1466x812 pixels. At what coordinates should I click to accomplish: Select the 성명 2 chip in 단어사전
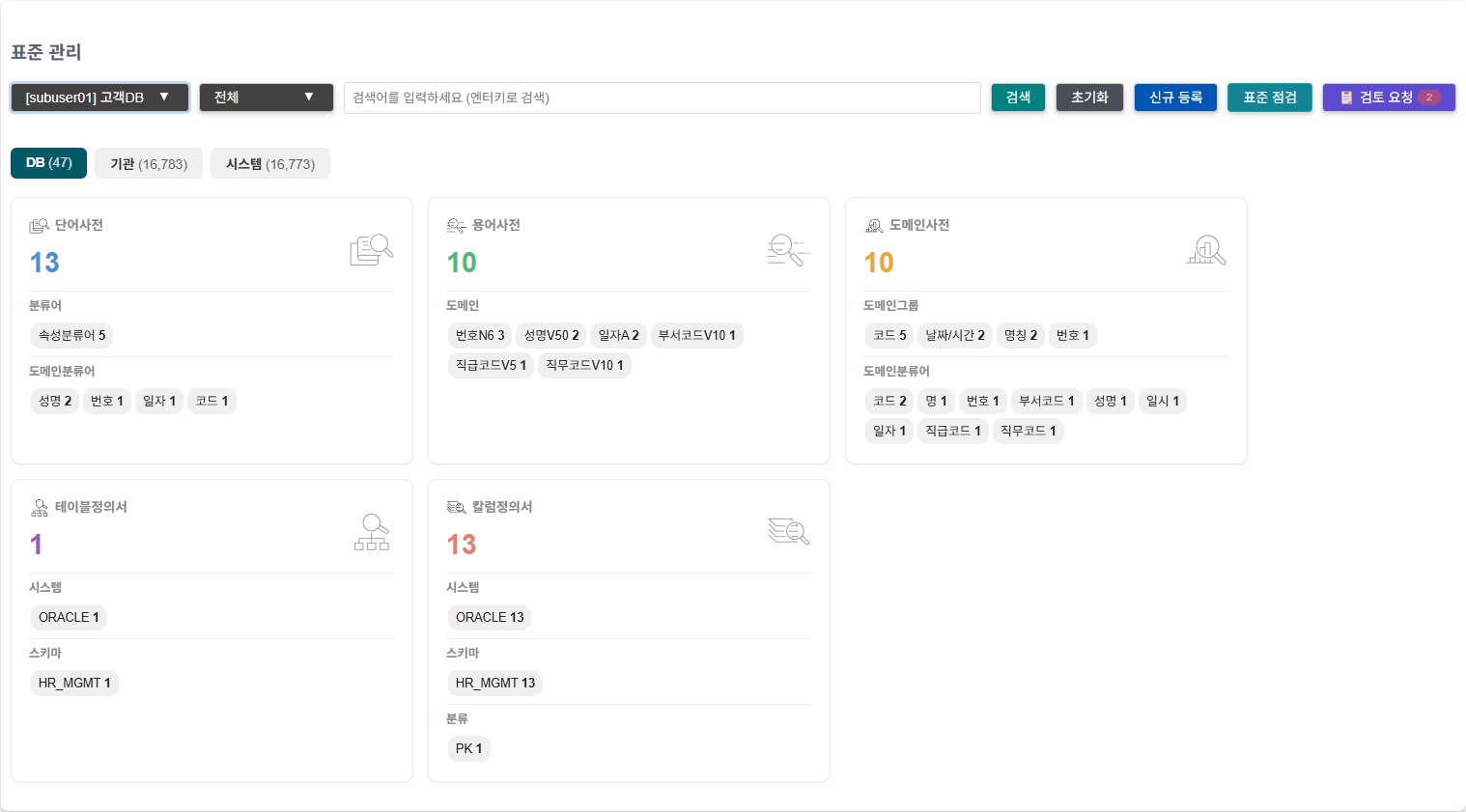point(55,401)
